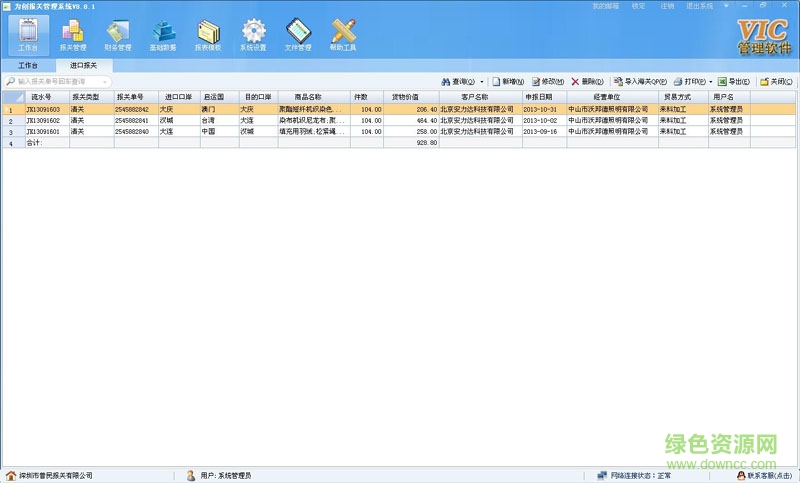The width and height of the screenshot is (800, 483).
Task: Open 基础数据 basic data module
Action: 163,35
